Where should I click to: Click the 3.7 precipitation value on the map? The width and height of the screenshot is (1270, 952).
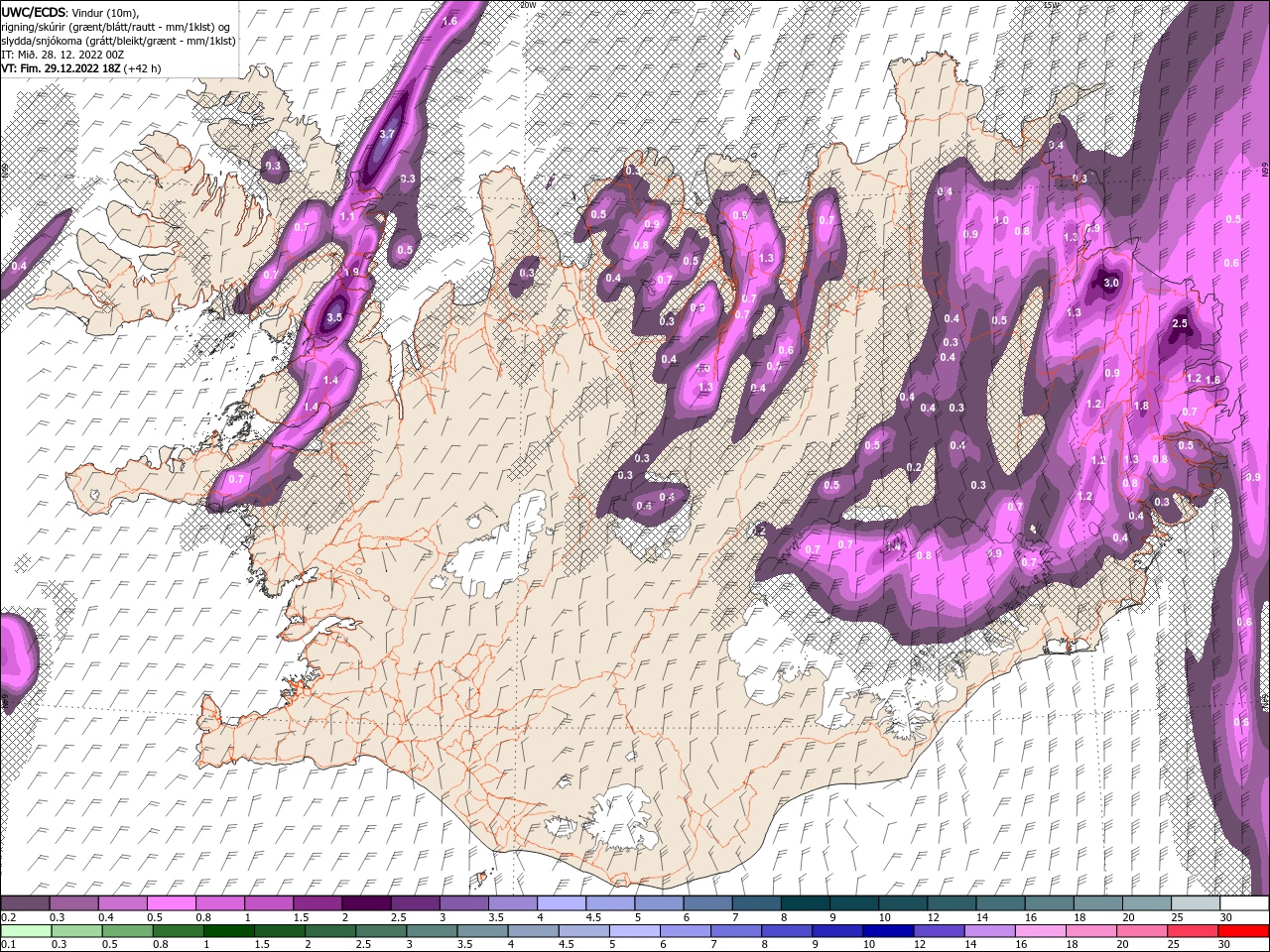pos(388,134)
